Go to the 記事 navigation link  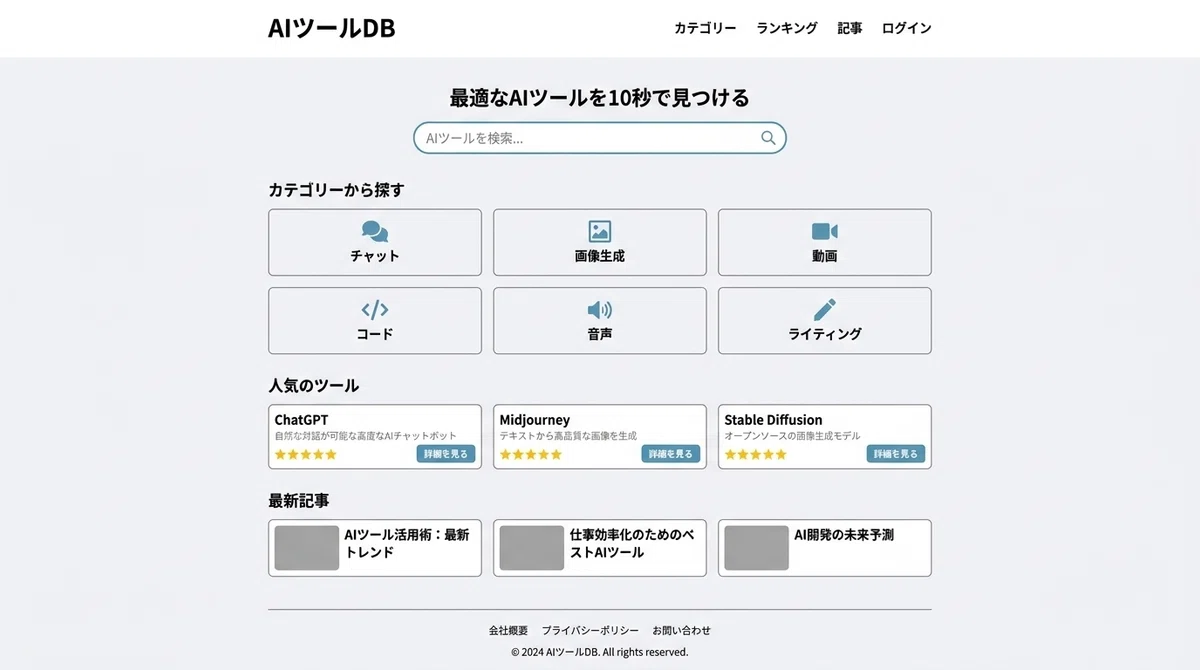point(850,28)
